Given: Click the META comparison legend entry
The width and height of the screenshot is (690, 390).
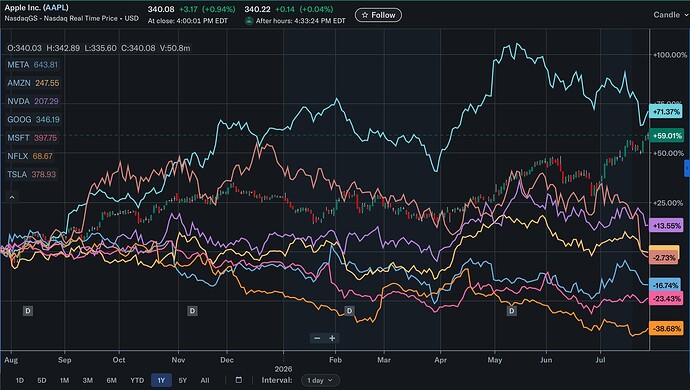Looking at the screenshot, I should pyautogui.click(x=33, y=65).
